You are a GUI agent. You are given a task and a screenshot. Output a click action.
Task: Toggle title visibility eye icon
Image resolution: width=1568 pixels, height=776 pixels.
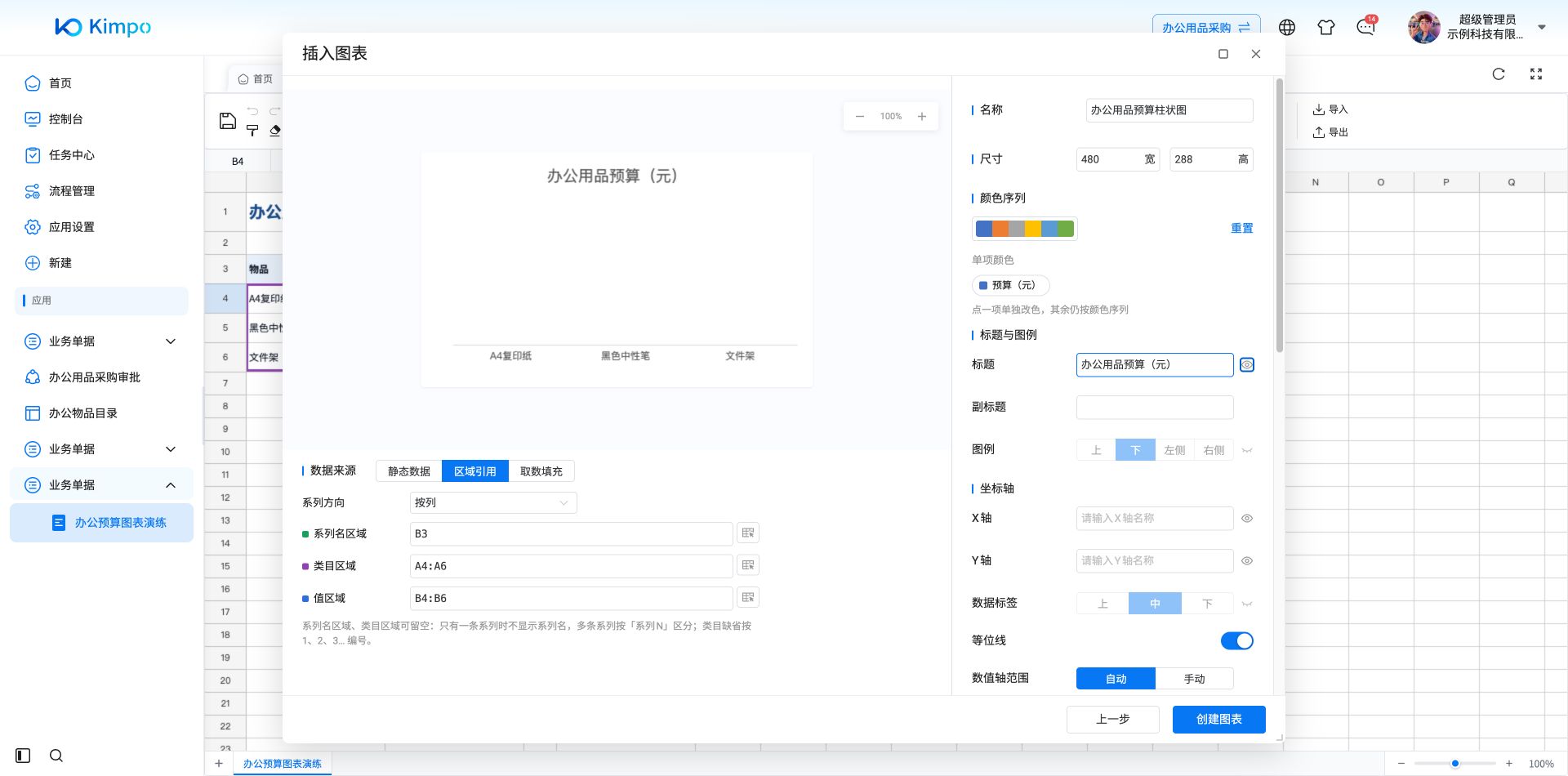tap(1247, 365)
